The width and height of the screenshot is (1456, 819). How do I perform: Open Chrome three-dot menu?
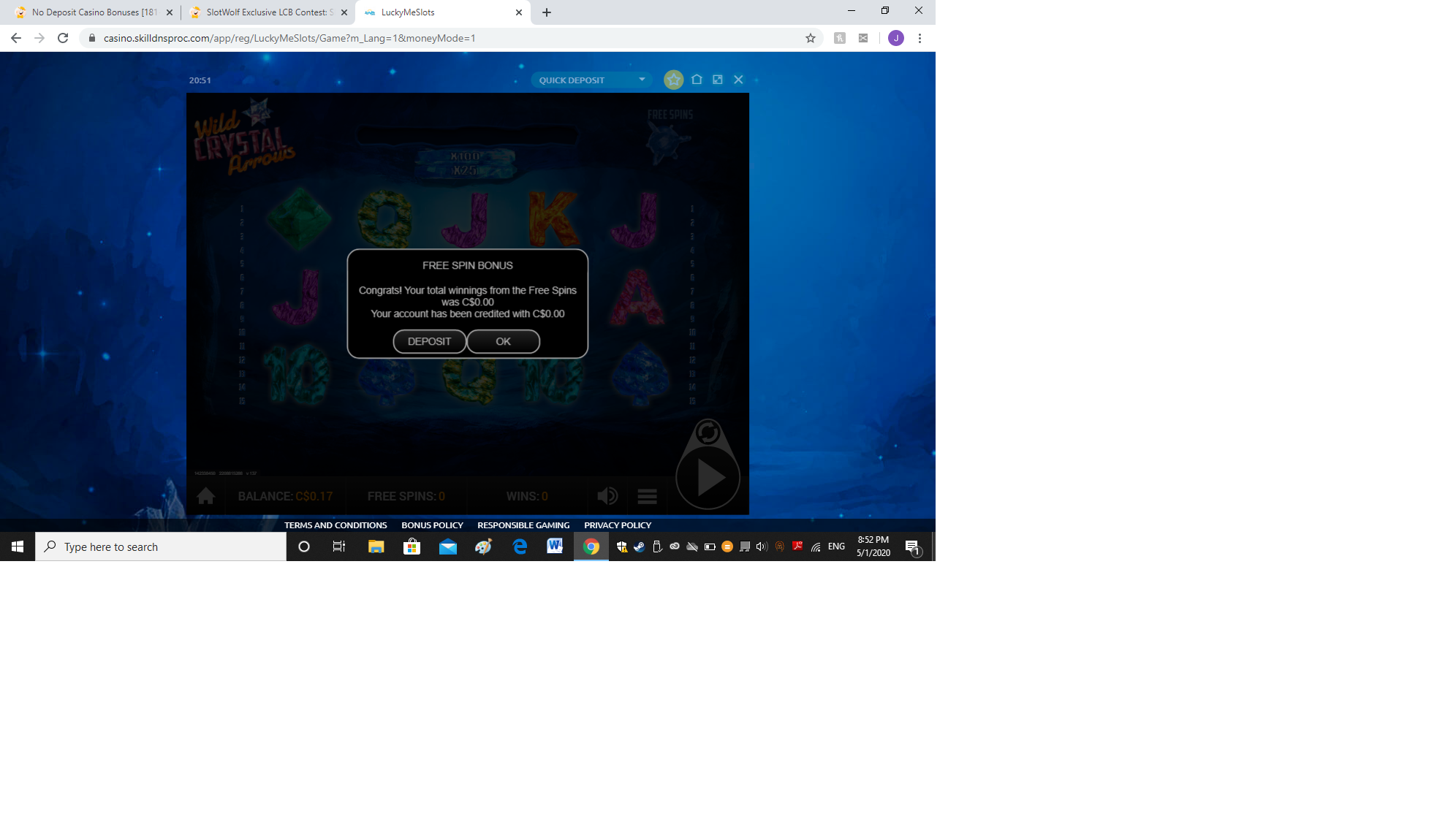tap(920, 38)
